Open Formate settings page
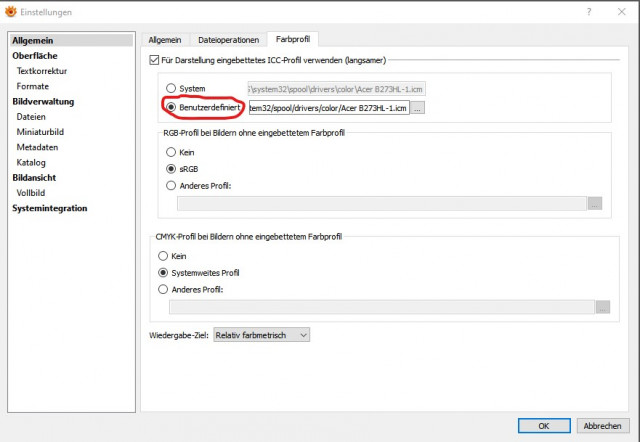Image resolution: width=640 pixels, height=442 pixels. [x=33, y=86]
